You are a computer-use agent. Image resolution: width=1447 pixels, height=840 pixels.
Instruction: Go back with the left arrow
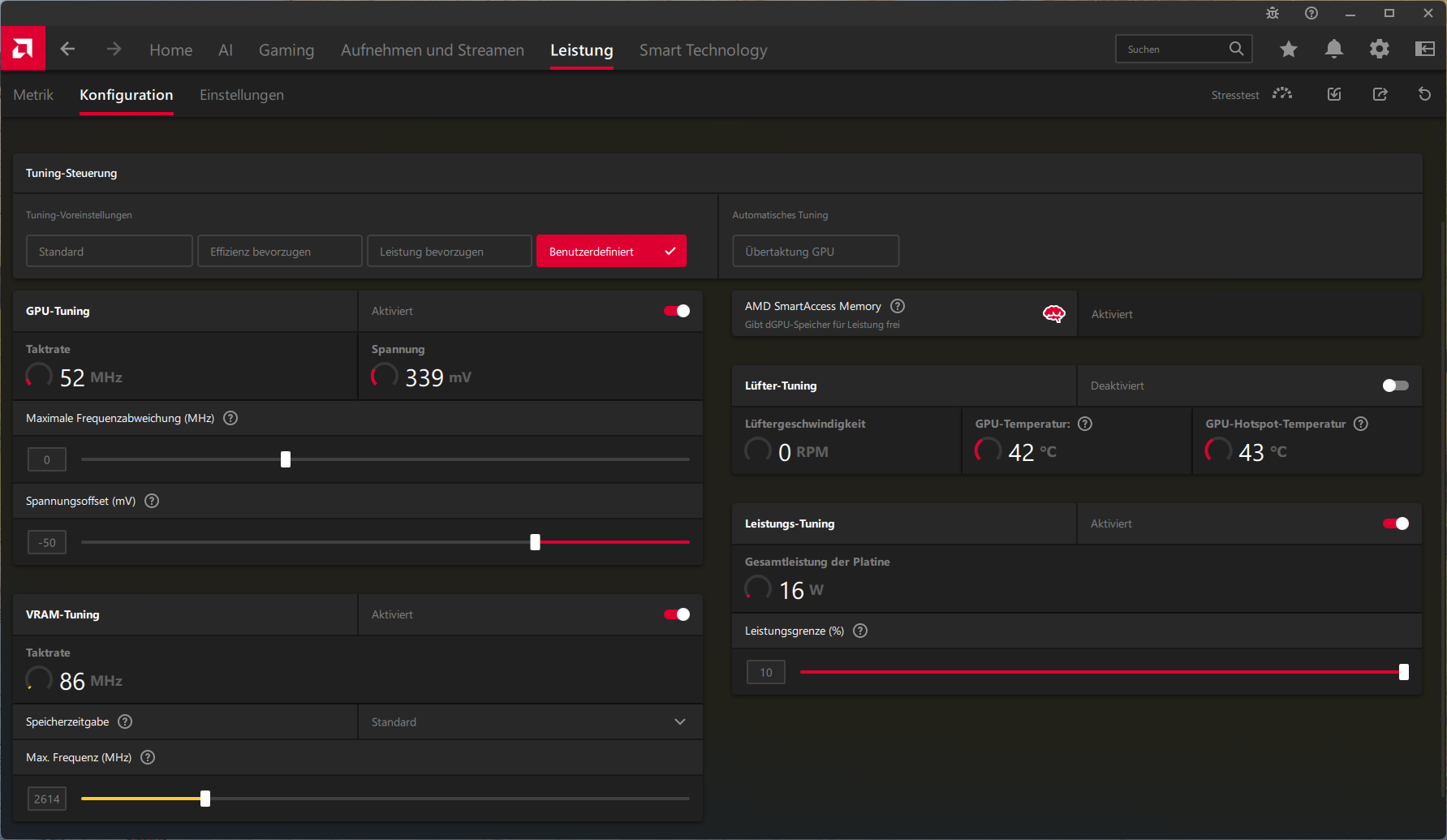click(67, 50)
